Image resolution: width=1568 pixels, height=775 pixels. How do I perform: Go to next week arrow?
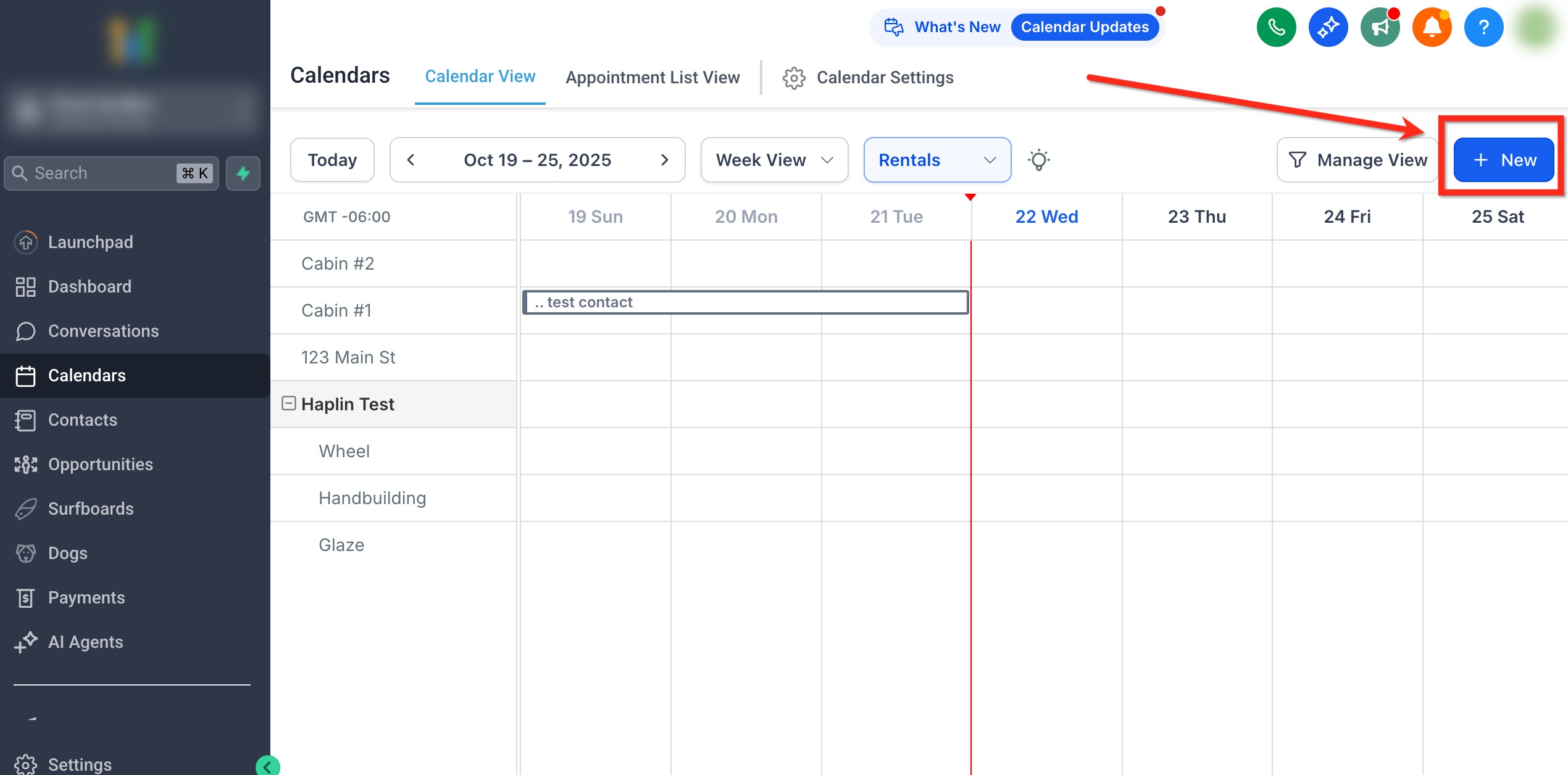coord(664,160)
